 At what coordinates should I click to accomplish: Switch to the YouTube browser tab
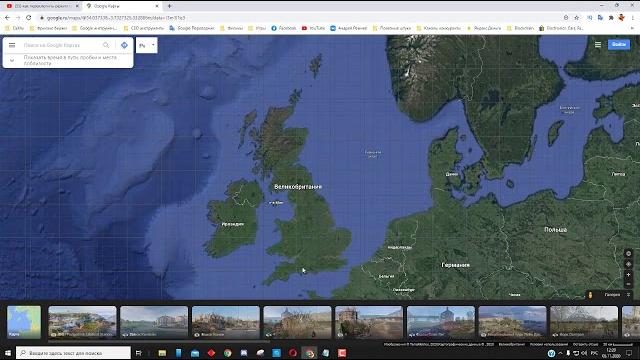[x=42, y=6]
